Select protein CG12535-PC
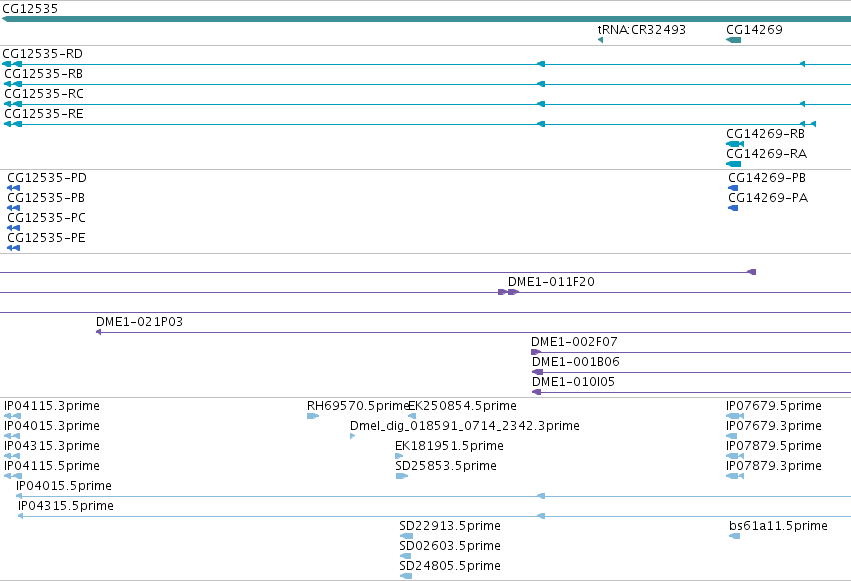This screenshot has height=581, width=851. (x=46, y=218)
